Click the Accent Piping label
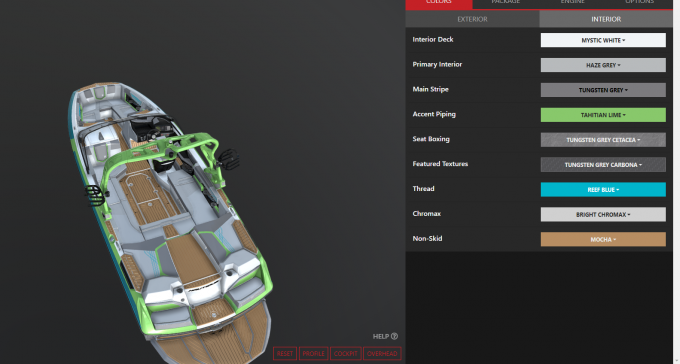680x364 pixels. (434, 114)
